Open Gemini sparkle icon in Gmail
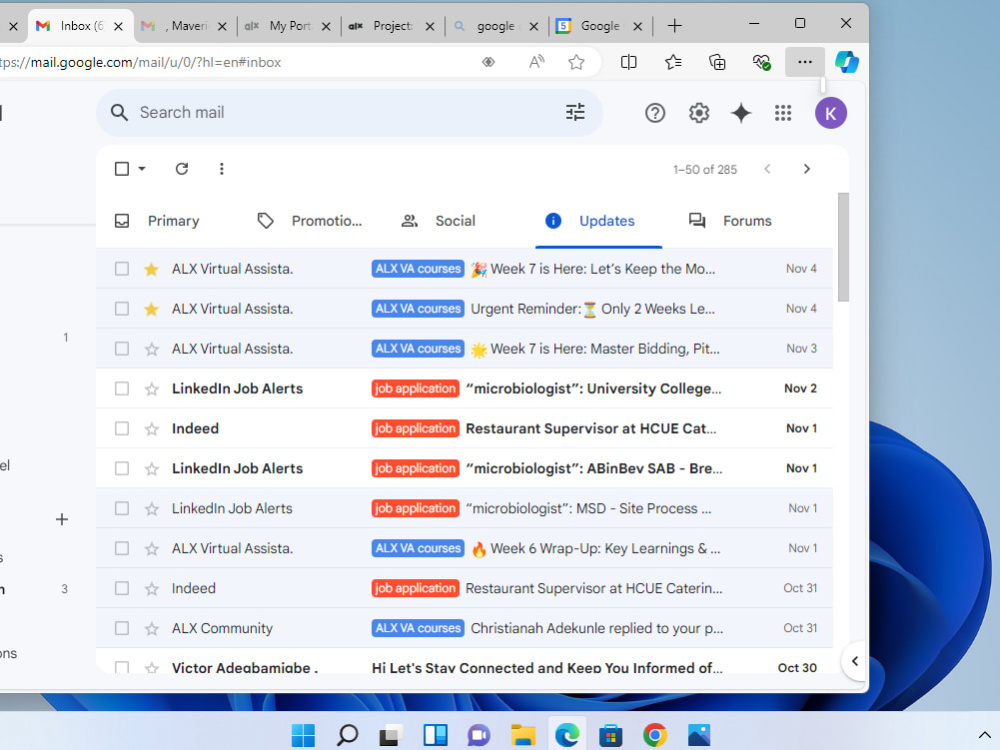This screenshot has height=750, width=1000. (x=741, y=113)
